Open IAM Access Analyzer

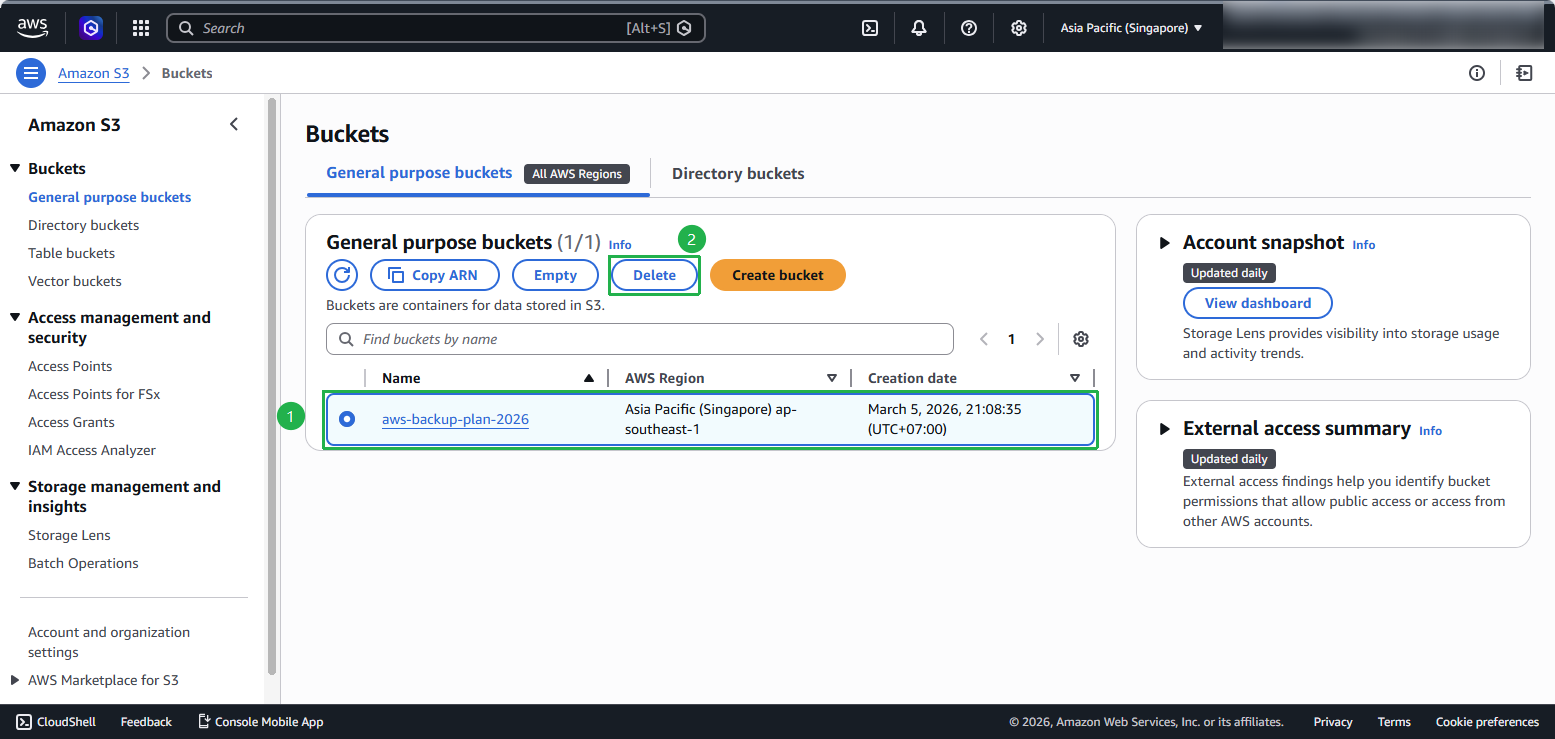point(92,450)
